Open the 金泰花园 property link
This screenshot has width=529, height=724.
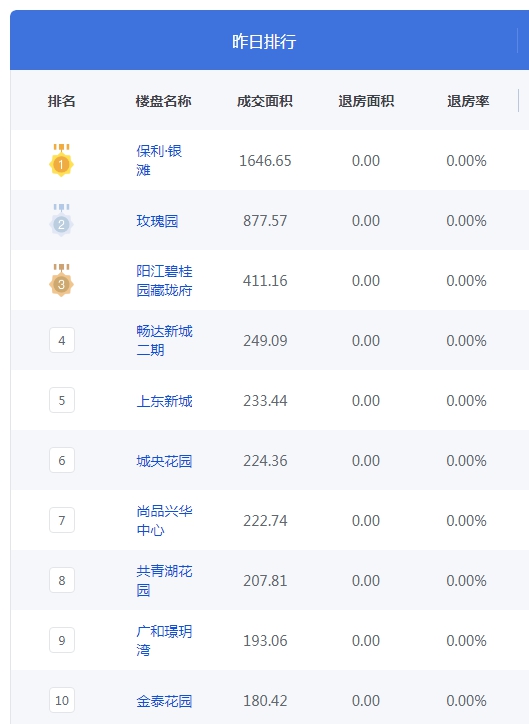click(164, 701)
